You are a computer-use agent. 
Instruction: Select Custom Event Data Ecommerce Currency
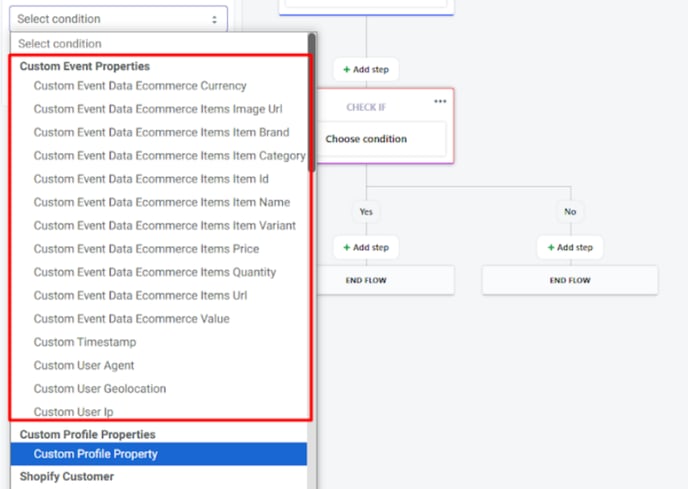coord(140,86)
